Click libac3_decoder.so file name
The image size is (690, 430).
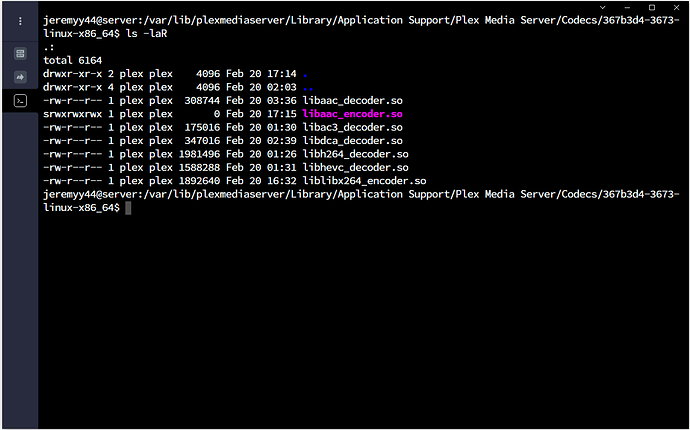(352, 127)
